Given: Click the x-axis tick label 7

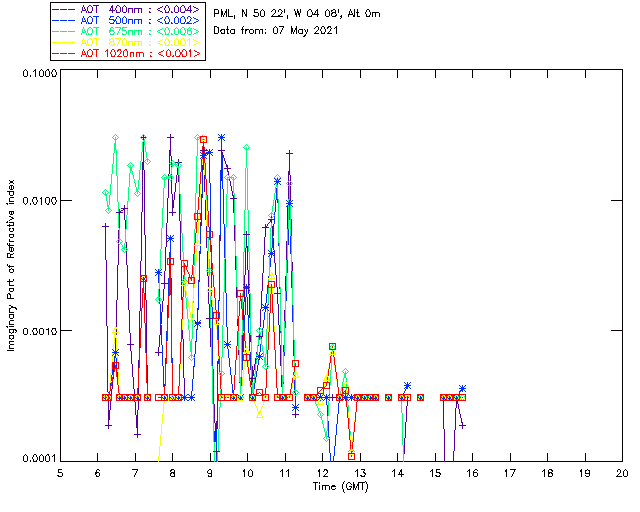Looking at the screenshot, I should pos(135,473).
